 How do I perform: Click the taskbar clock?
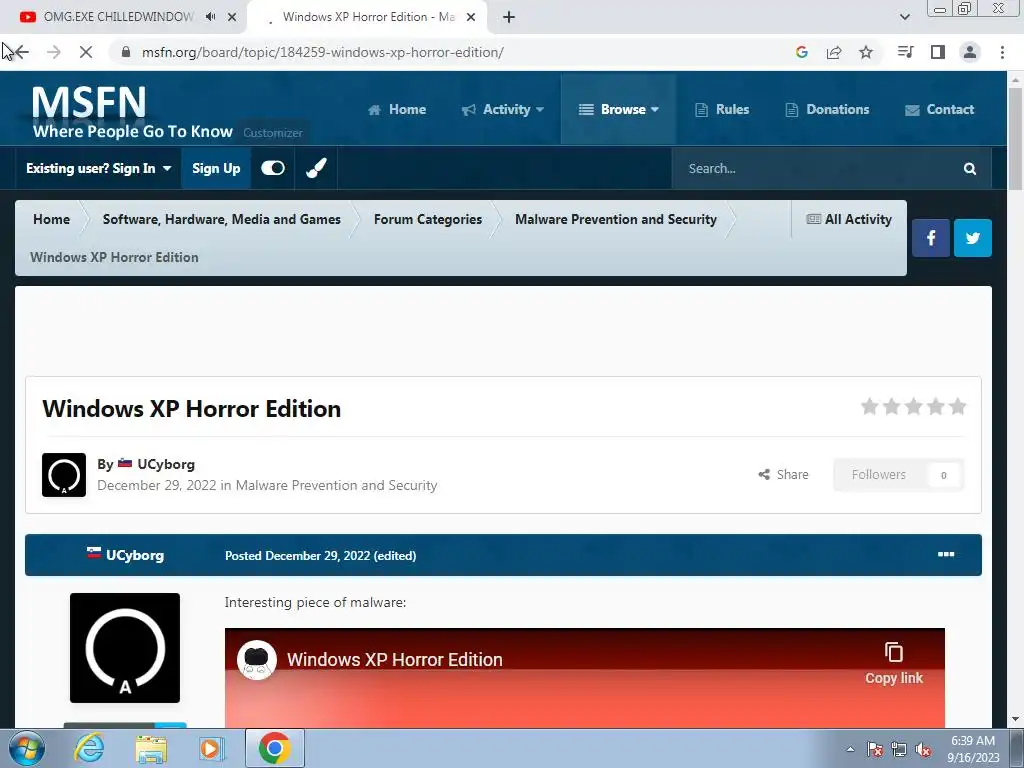tap(973, 749)
